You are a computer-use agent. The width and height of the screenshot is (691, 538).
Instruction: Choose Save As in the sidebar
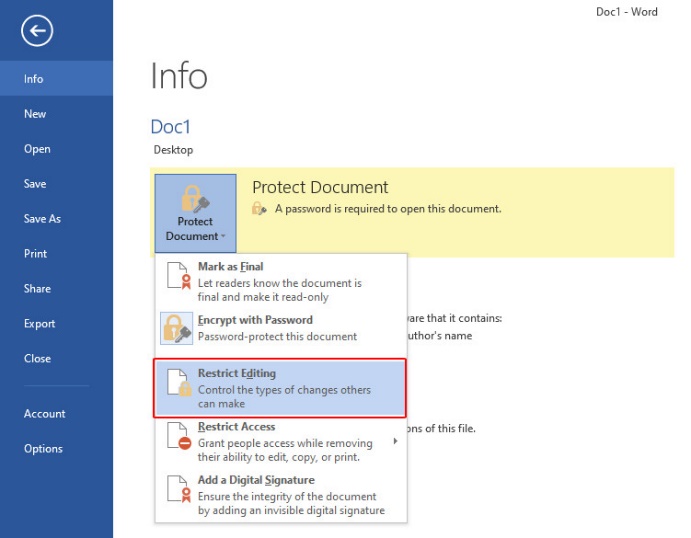(56, 219)
